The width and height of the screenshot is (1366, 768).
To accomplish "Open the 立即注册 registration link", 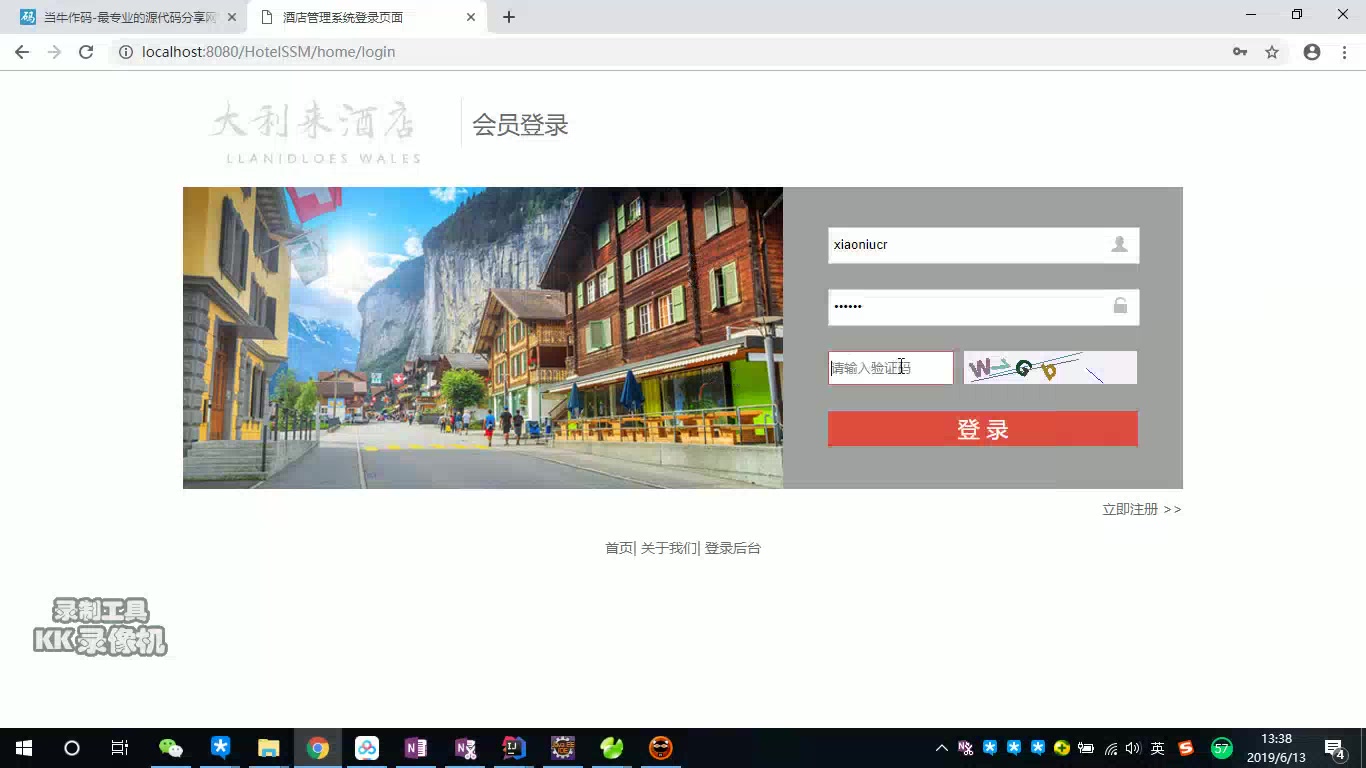I will pyautogui.click(x=1131, y=509).
